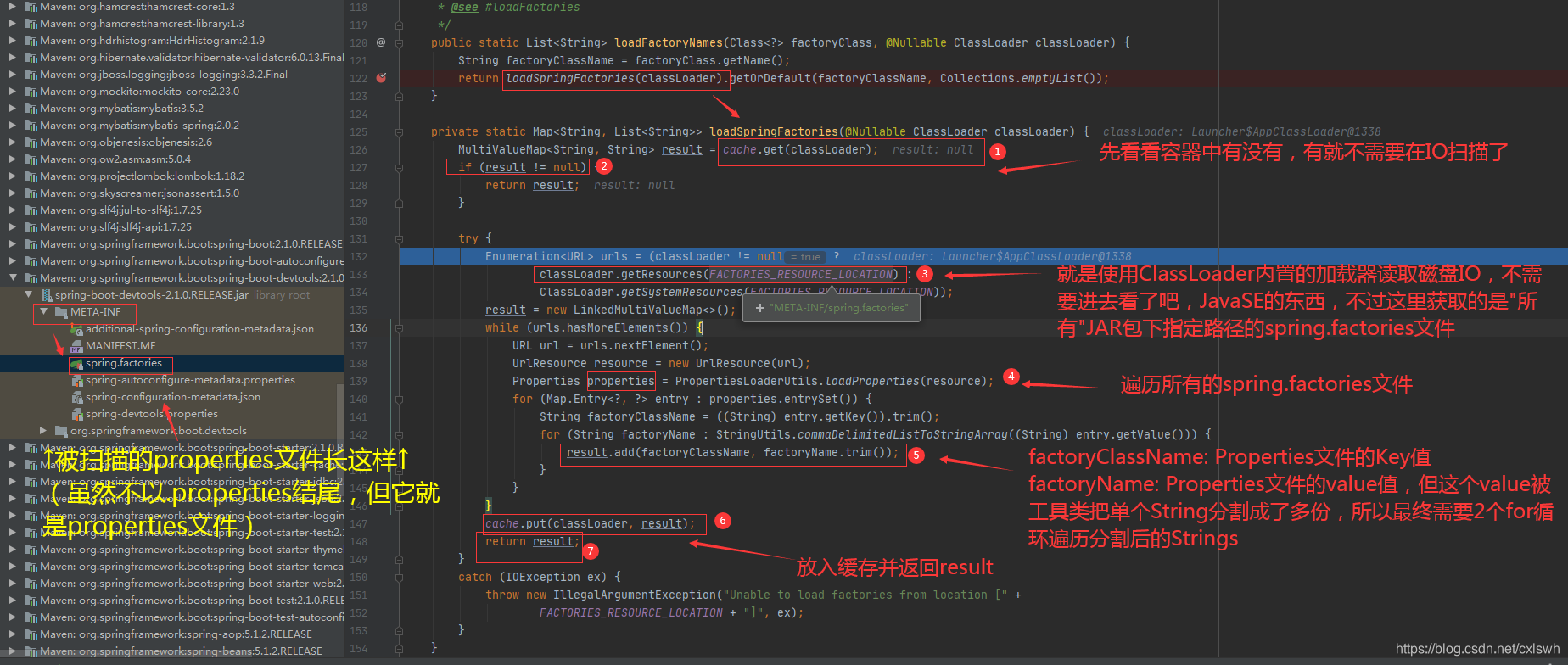Click the MANIFEST.MF file icon
This screenshot has height=665, width=1568.
(x=76, y=346)
